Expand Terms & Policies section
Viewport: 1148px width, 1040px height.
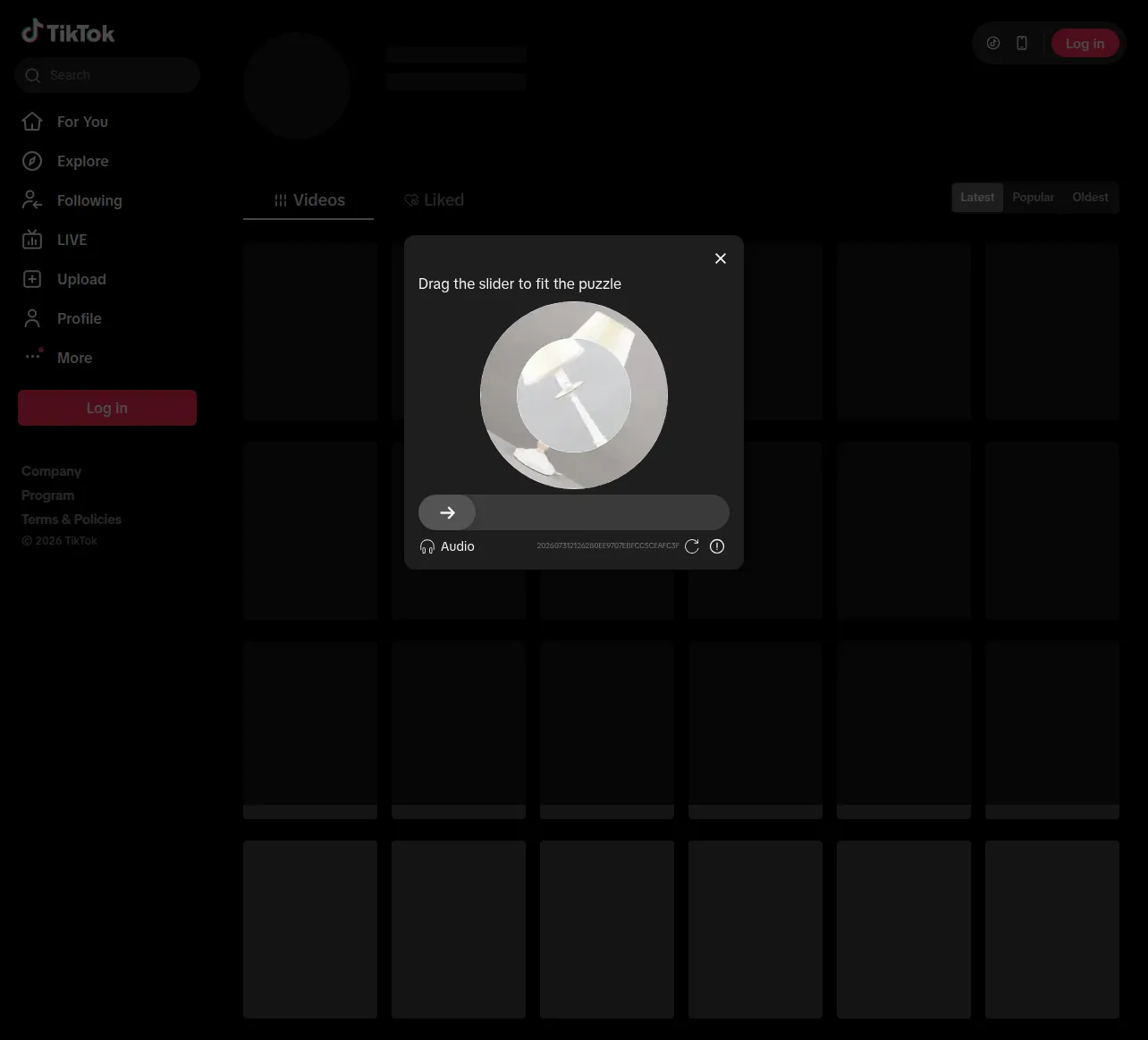pos(72,520)
